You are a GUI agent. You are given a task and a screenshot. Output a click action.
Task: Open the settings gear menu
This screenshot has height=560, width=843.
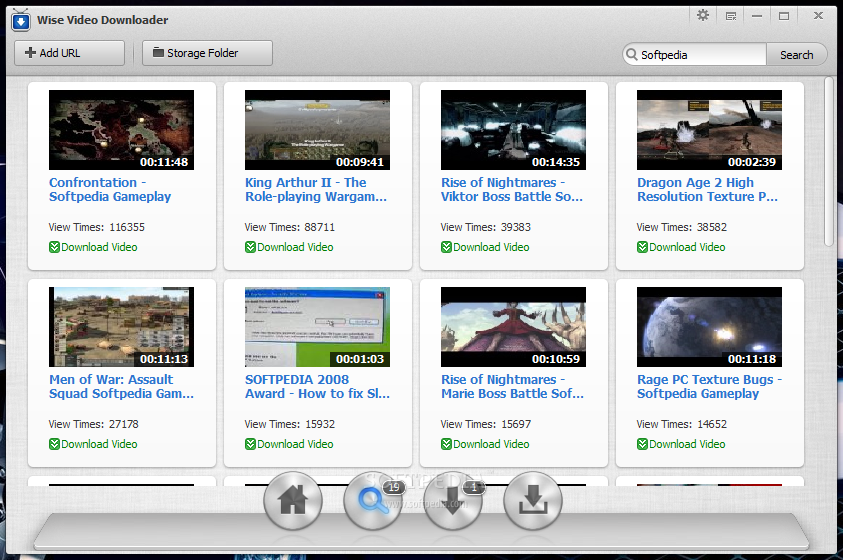703,16
